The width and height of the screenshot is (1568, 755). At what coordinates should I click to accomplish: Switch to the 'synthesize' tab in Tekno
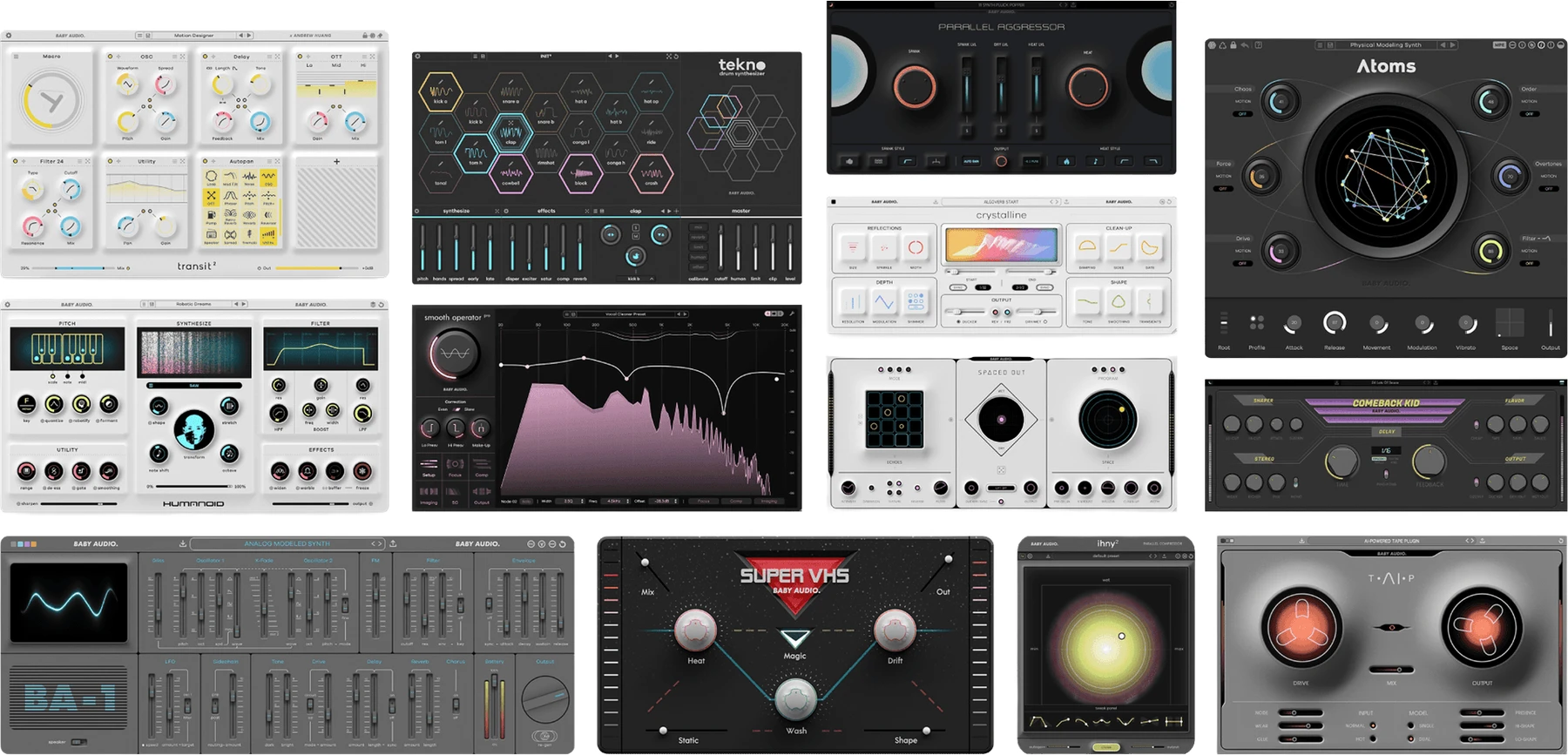[x=456, y=211]
